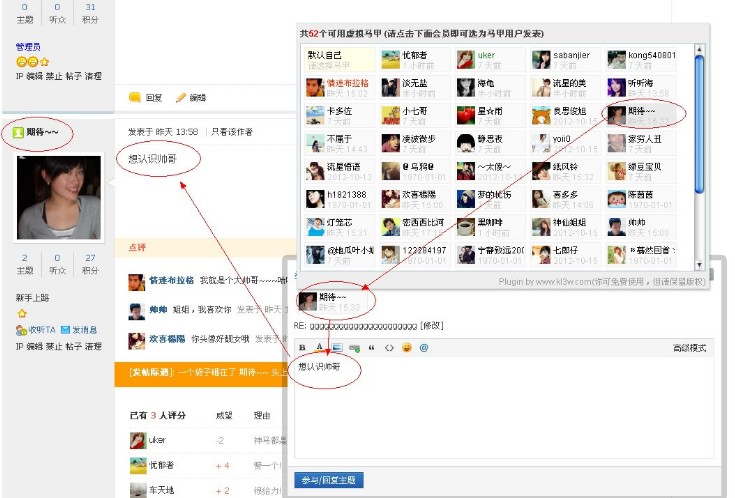The width and height of the screenshot is (735, 498).
Task: Click the Bold formatting icon in editor
Action: point(302,348)
